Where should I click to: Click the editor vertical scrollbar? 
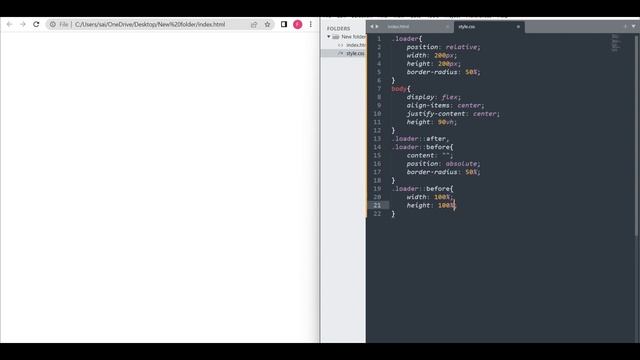pos(636,135)
